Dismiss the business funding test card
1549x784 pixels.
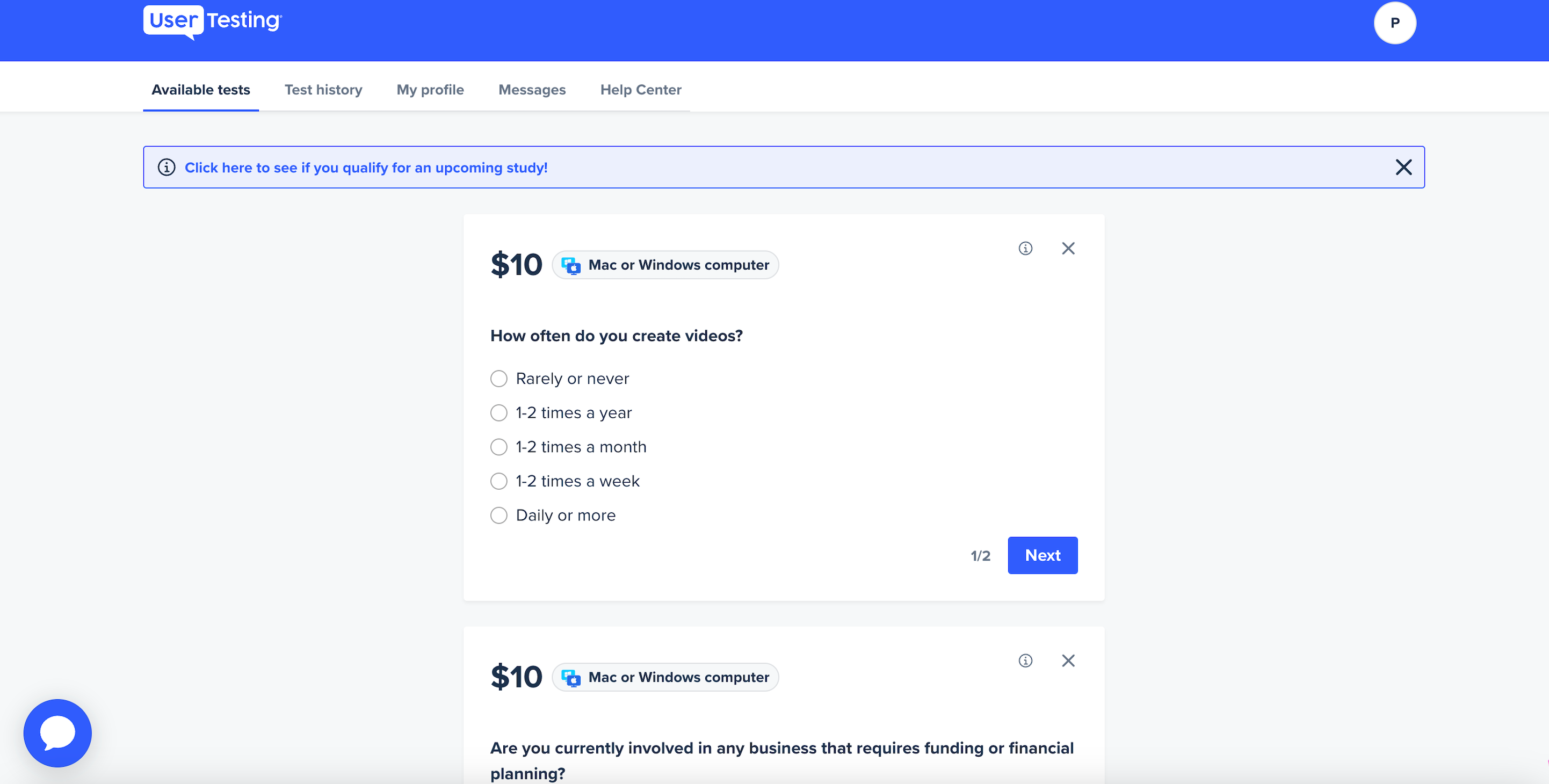1068,660
